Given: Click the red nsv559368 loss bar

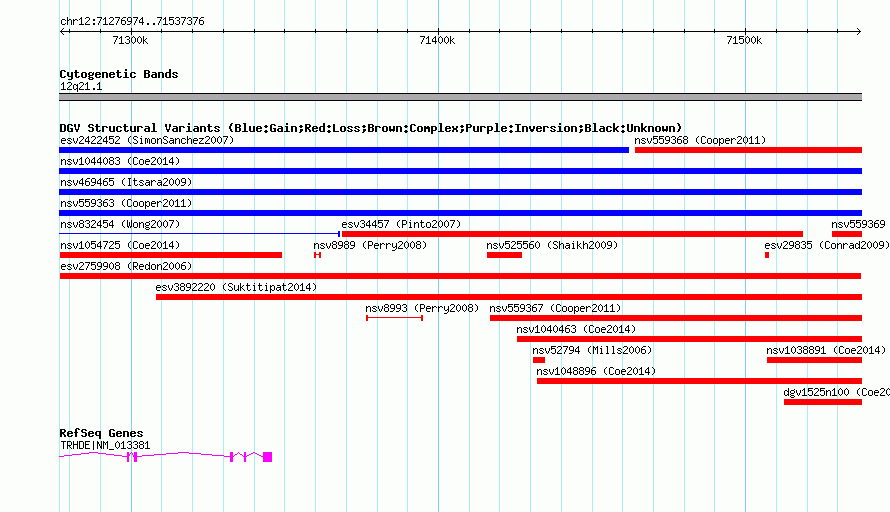Looking at the screenshot, I should (x=748, y=150).
